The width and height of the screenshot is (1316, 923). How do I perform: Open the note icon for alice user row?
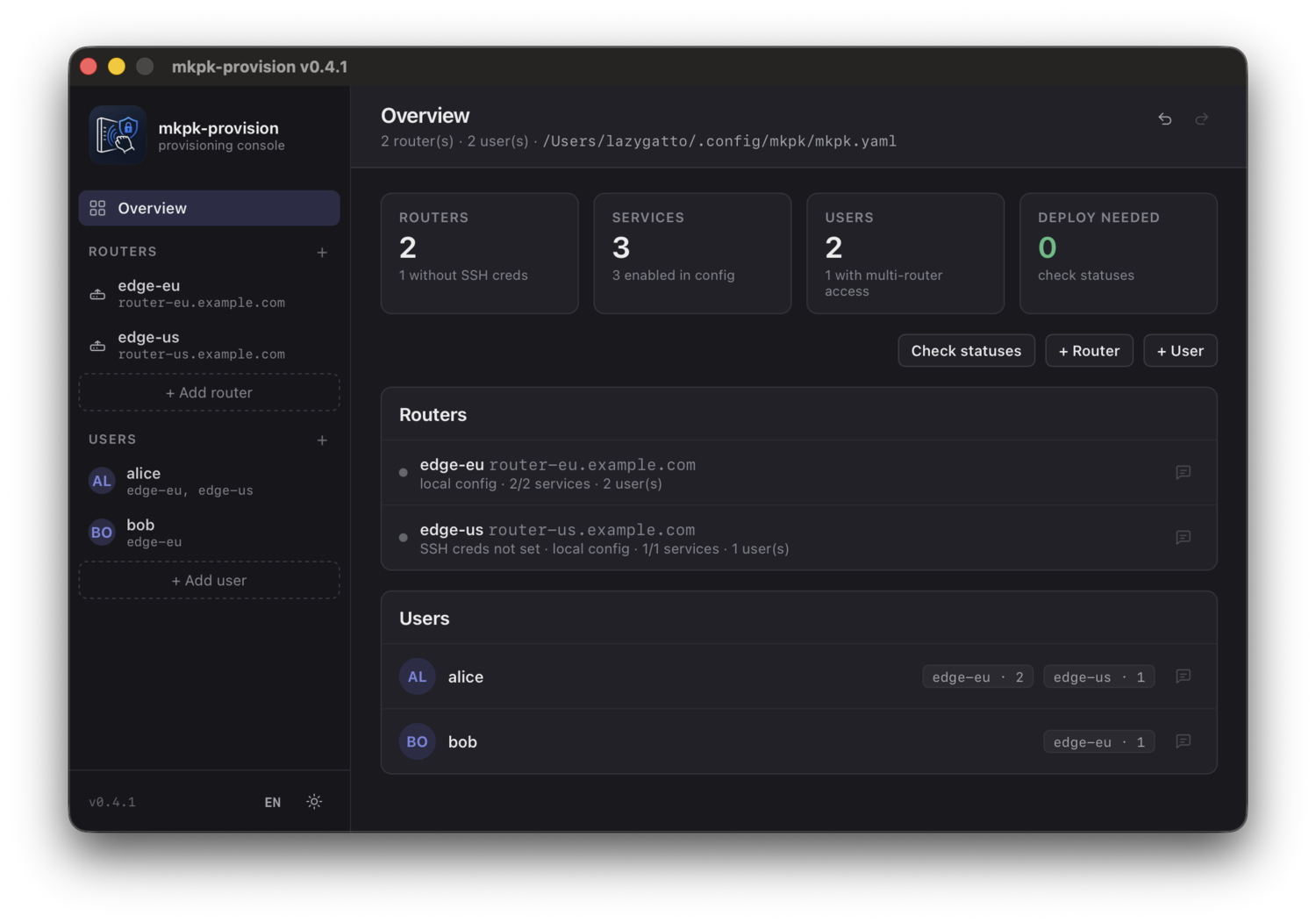tap(1184, 676)
